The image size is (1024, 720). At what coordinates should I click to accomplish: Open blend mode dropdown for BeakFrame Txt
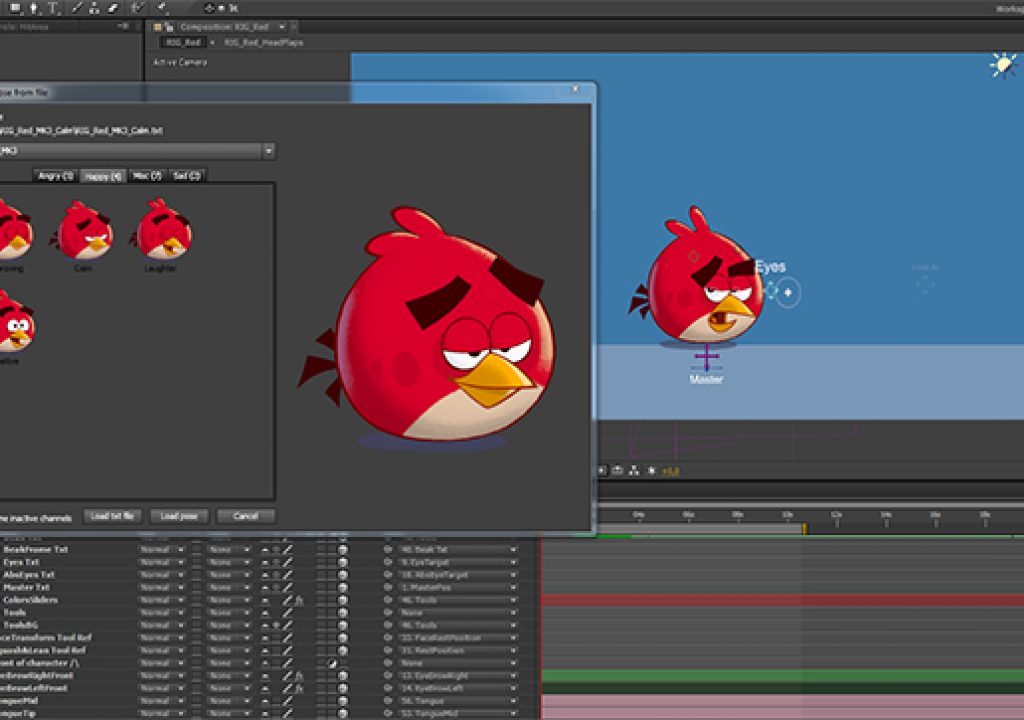point(162,550)
